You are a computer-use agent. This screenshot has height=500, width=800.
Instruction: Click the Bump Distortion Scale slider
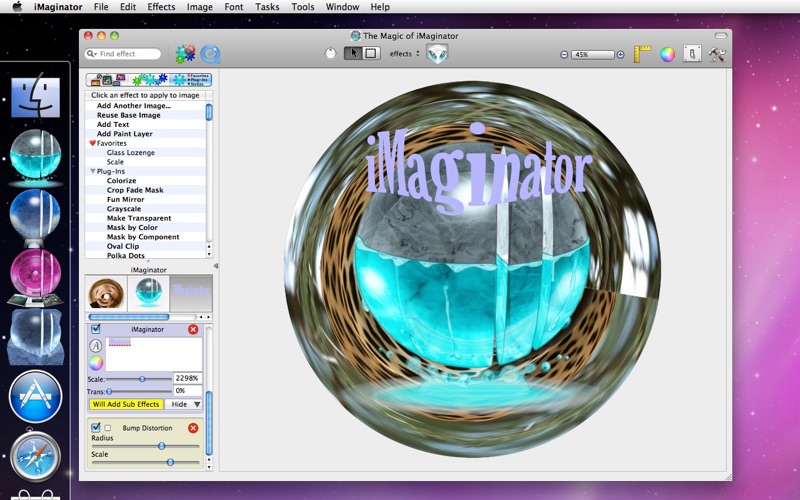click(145, 462)
